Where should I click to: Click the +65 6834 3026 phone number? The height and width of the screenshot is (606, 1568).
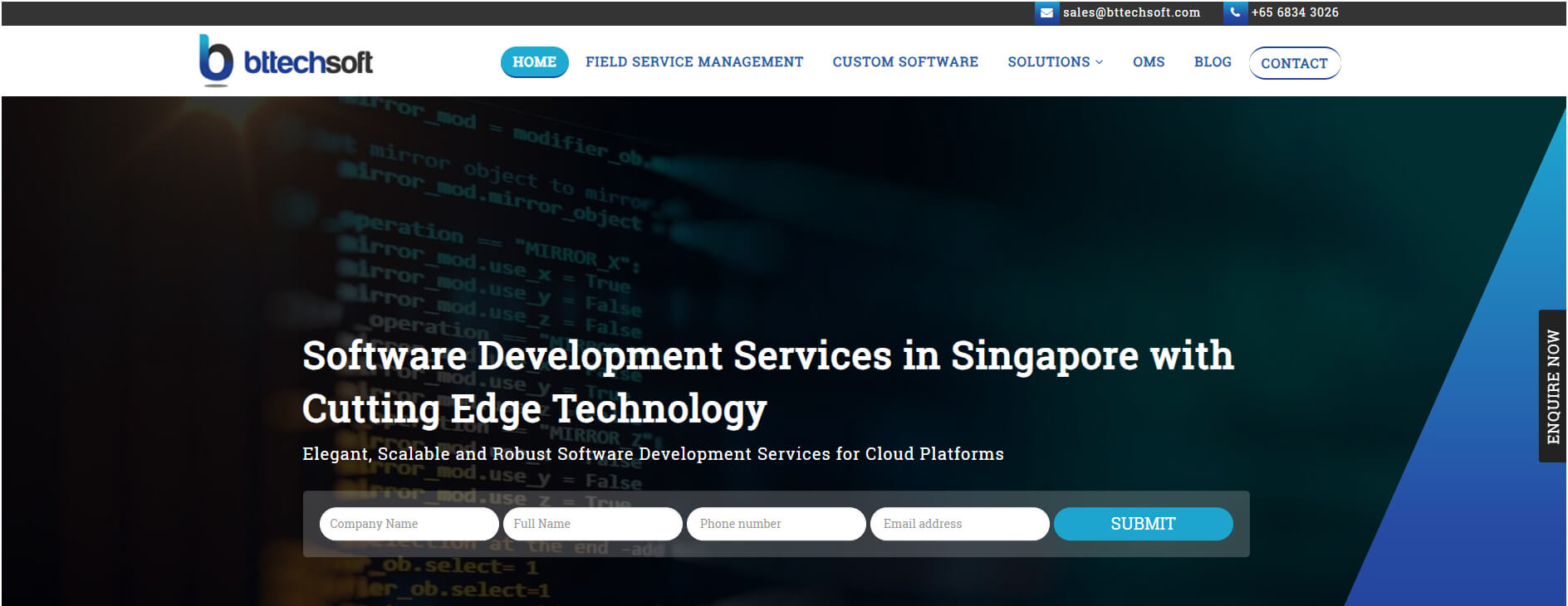pos(1295,12)
